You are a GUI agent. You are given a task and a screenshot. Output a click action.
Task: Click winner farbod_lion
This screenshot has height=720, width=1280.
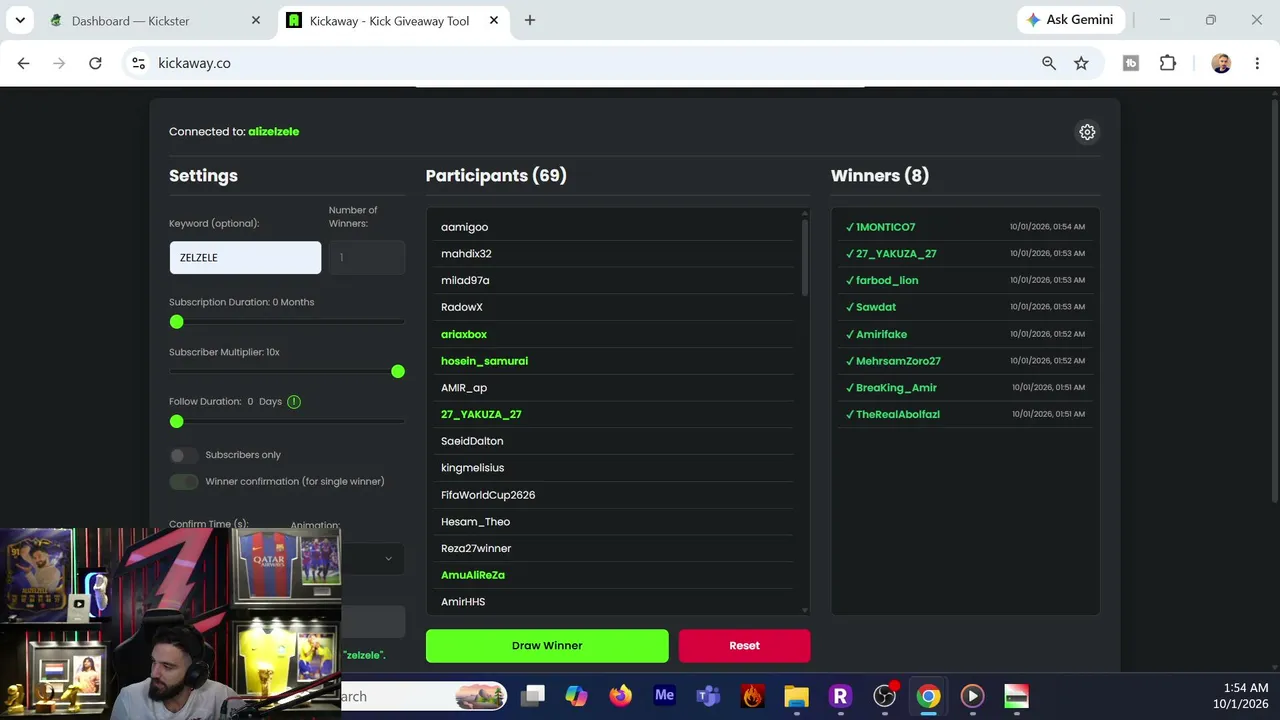tap(887, 281)
